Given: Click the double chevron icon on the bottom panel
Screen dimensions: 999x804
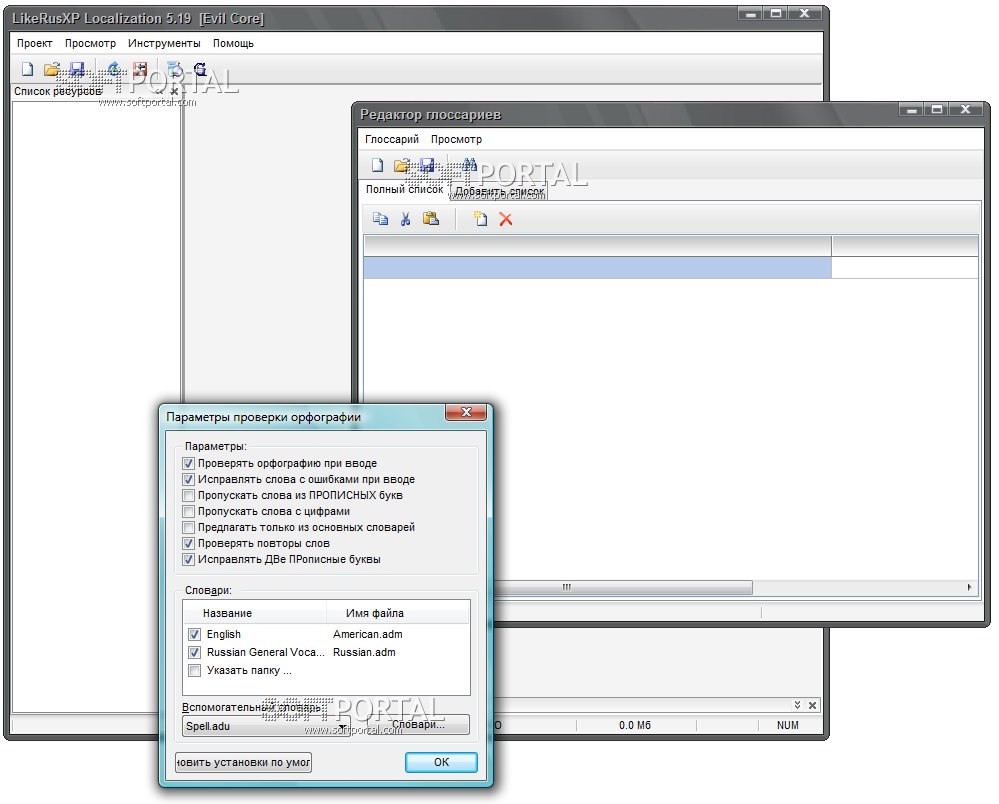Looking at the screenshot, I should point(797,705).
